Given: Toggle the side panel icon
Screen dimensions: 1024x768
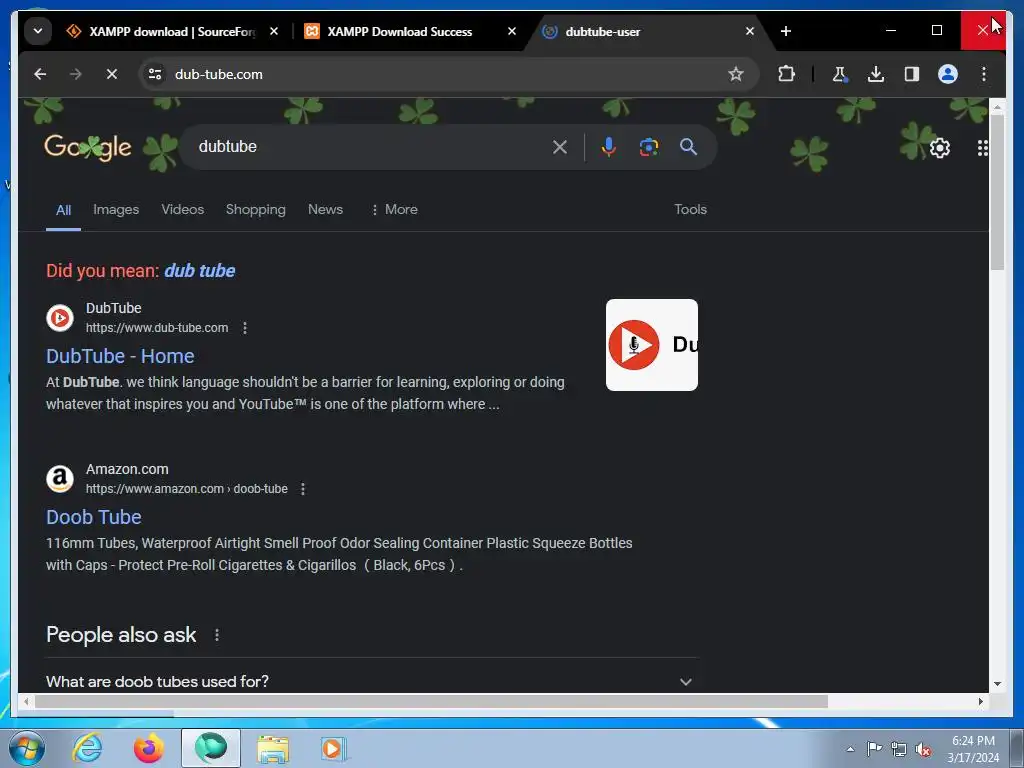Looking at the screenshot, I should click(912, 74).
